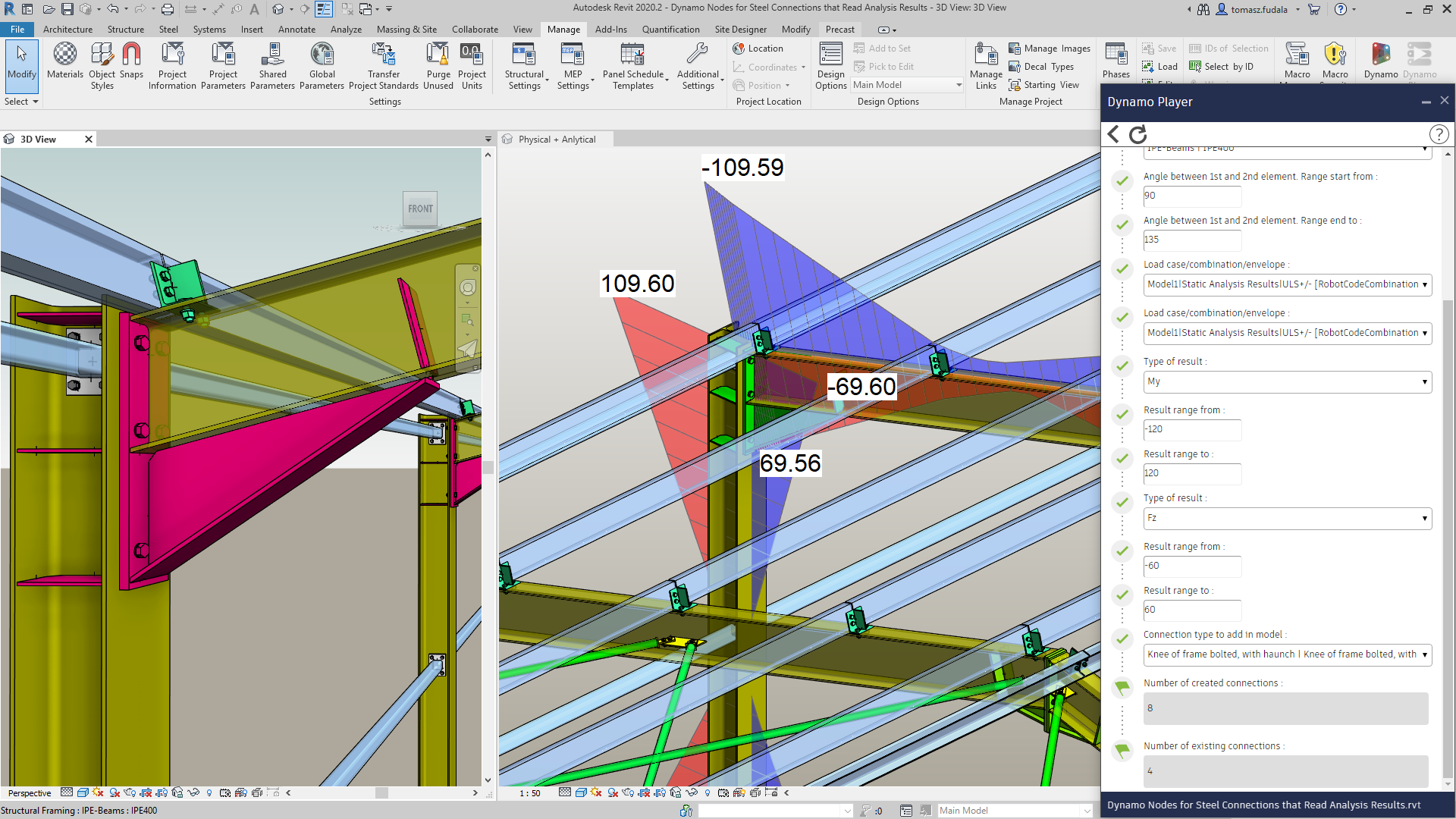Expand the Type of result My dropdown
Viewport: 1456px width, 819px height.
(1287, 381)
